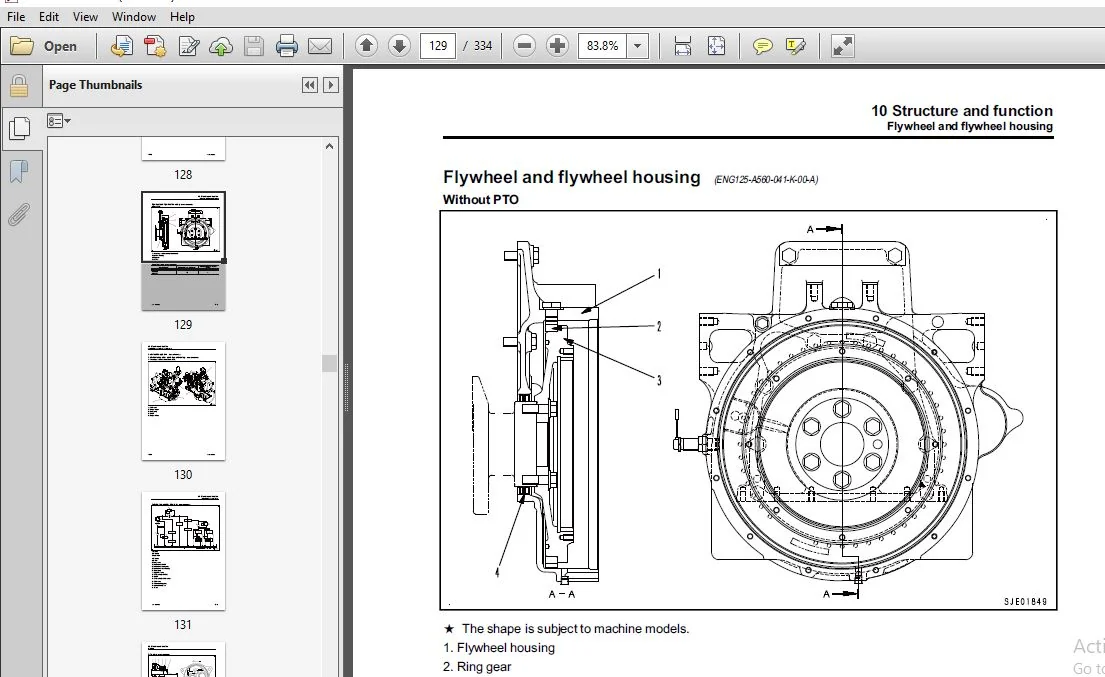Viewport: 1105px width, 677px height.
Task: Click the 'A – A' section label under drawing
Action: [x=562, y=594]
